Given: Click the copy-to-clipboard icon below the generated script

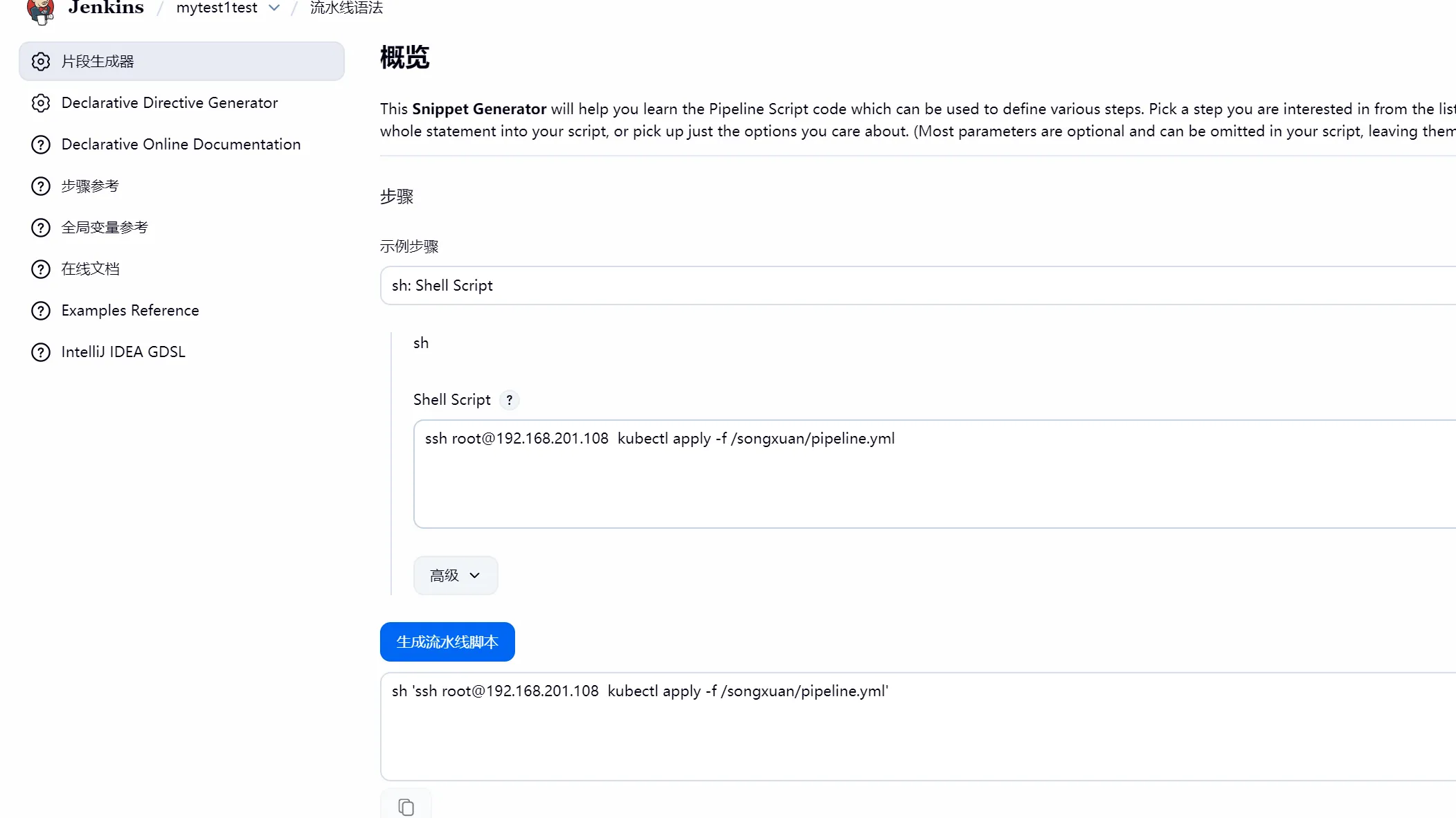Looking at the screenshot, I should [x=406, y=806].
